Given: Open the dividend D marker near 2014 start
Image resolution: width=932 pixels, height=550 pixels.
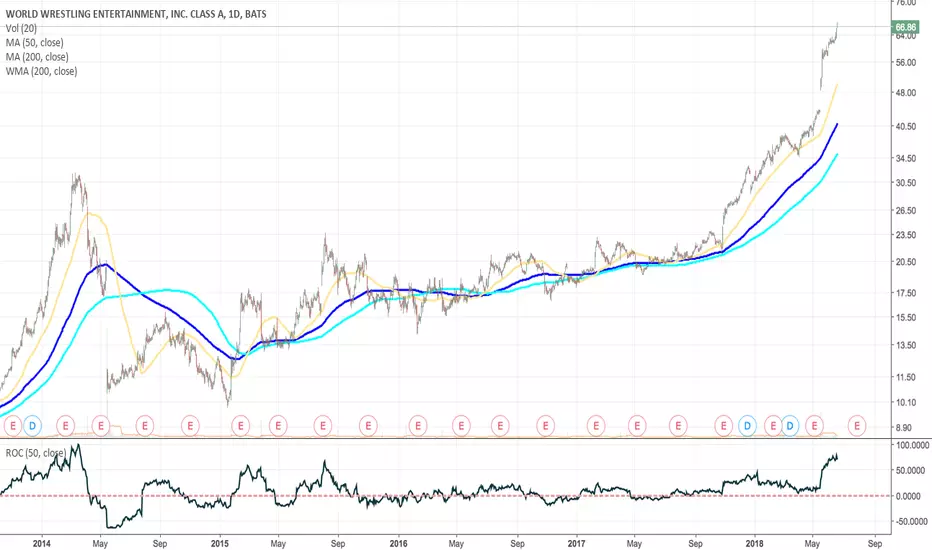Looking at the screenshot, I should tap(33, 426).
